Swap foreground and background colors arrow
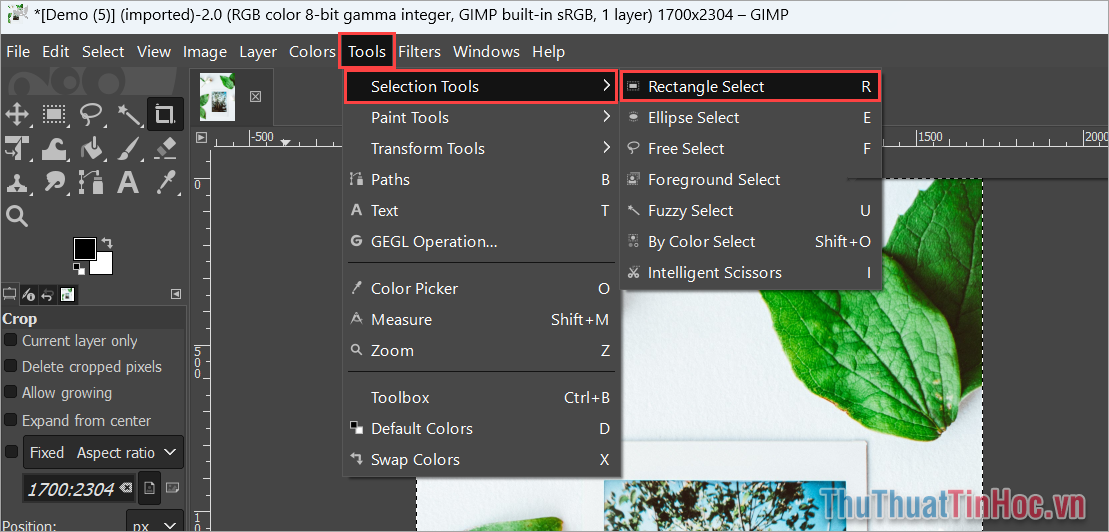1109x532 pixels. tap(108, 243)
